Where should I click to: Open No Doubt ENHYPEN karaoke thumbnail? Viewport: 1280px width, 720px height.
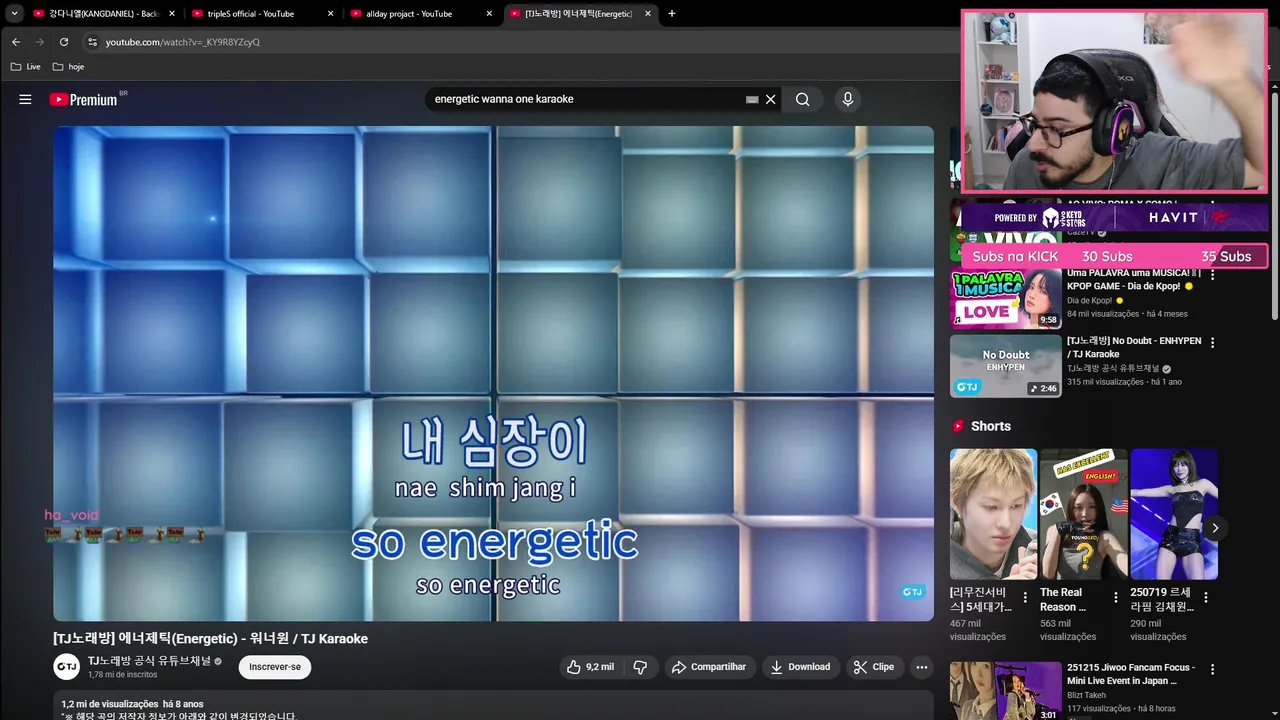click(1005, 366)
